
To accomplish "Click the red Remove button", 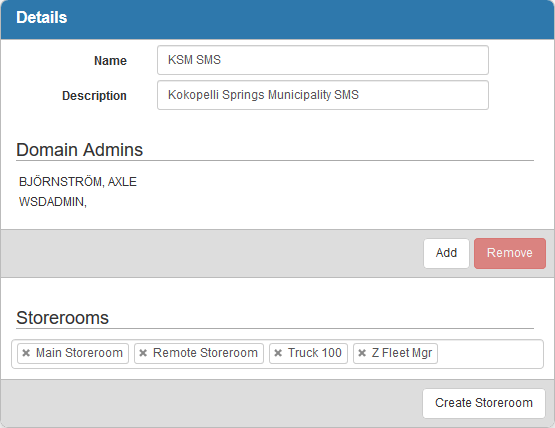I will [x=510, y=253].
